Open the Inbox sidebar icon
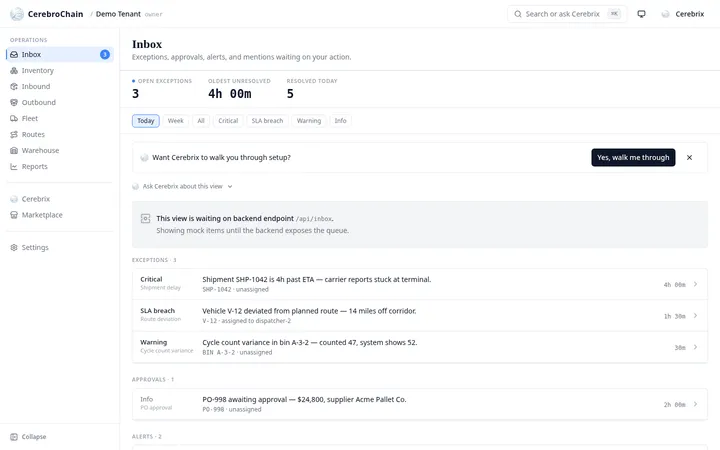Viewport: 720px width, 450px height. (x=14, y=54)
